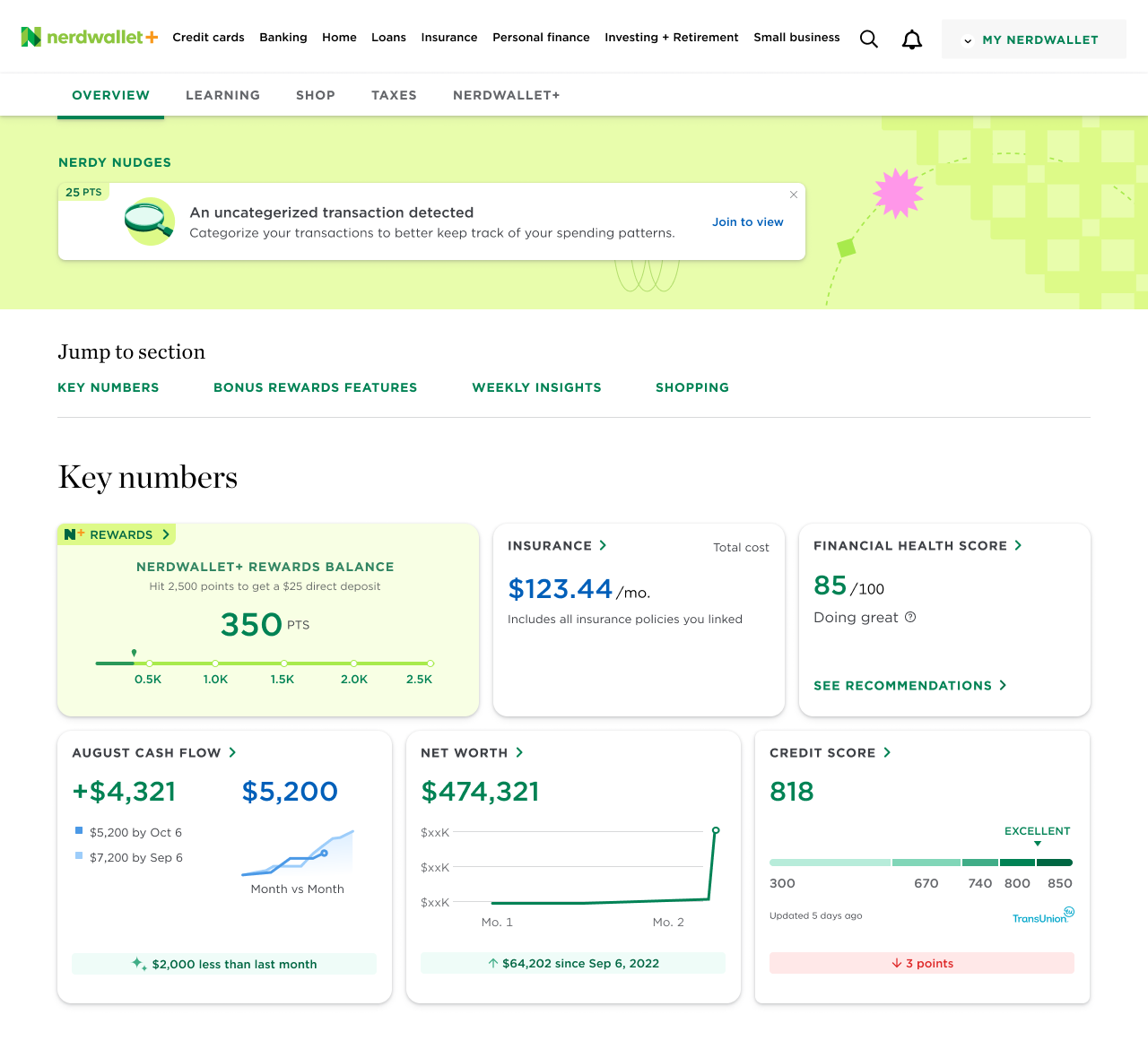The image size is (1148, 1058).
Task: Switch to the Taxes tab
Action: [x=394, y=95]
